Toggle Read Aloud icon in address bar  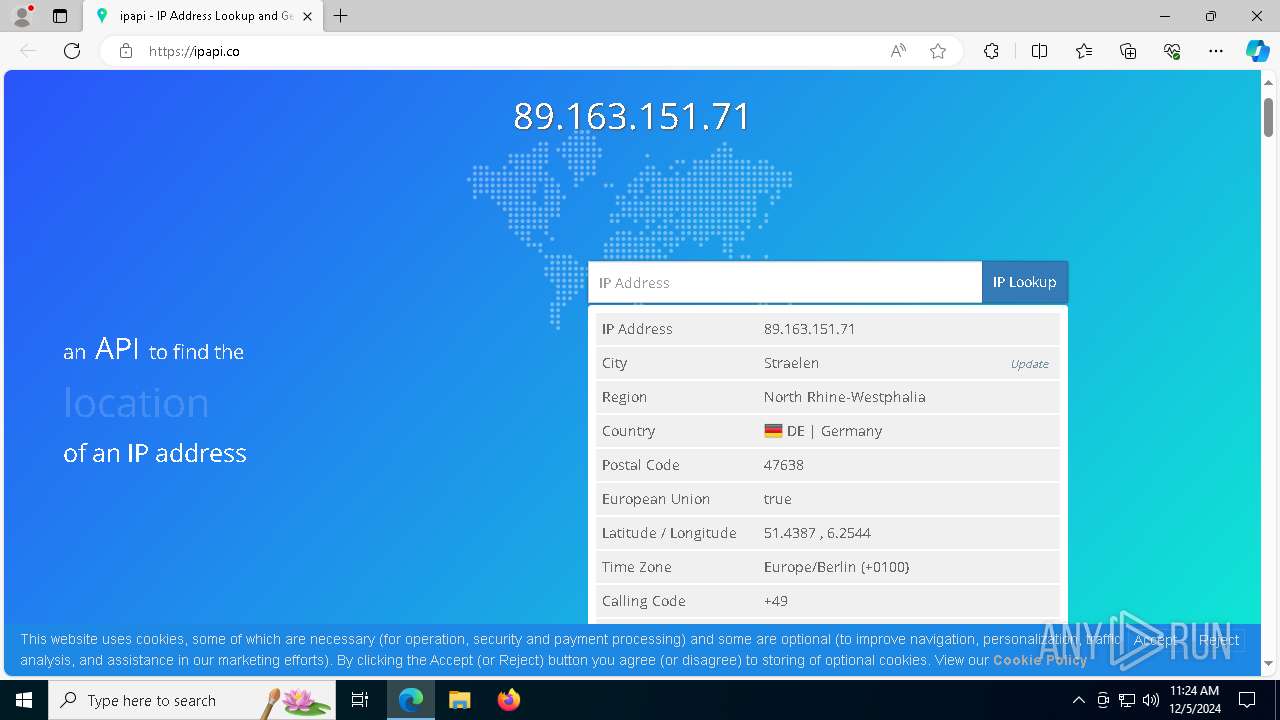898,51
